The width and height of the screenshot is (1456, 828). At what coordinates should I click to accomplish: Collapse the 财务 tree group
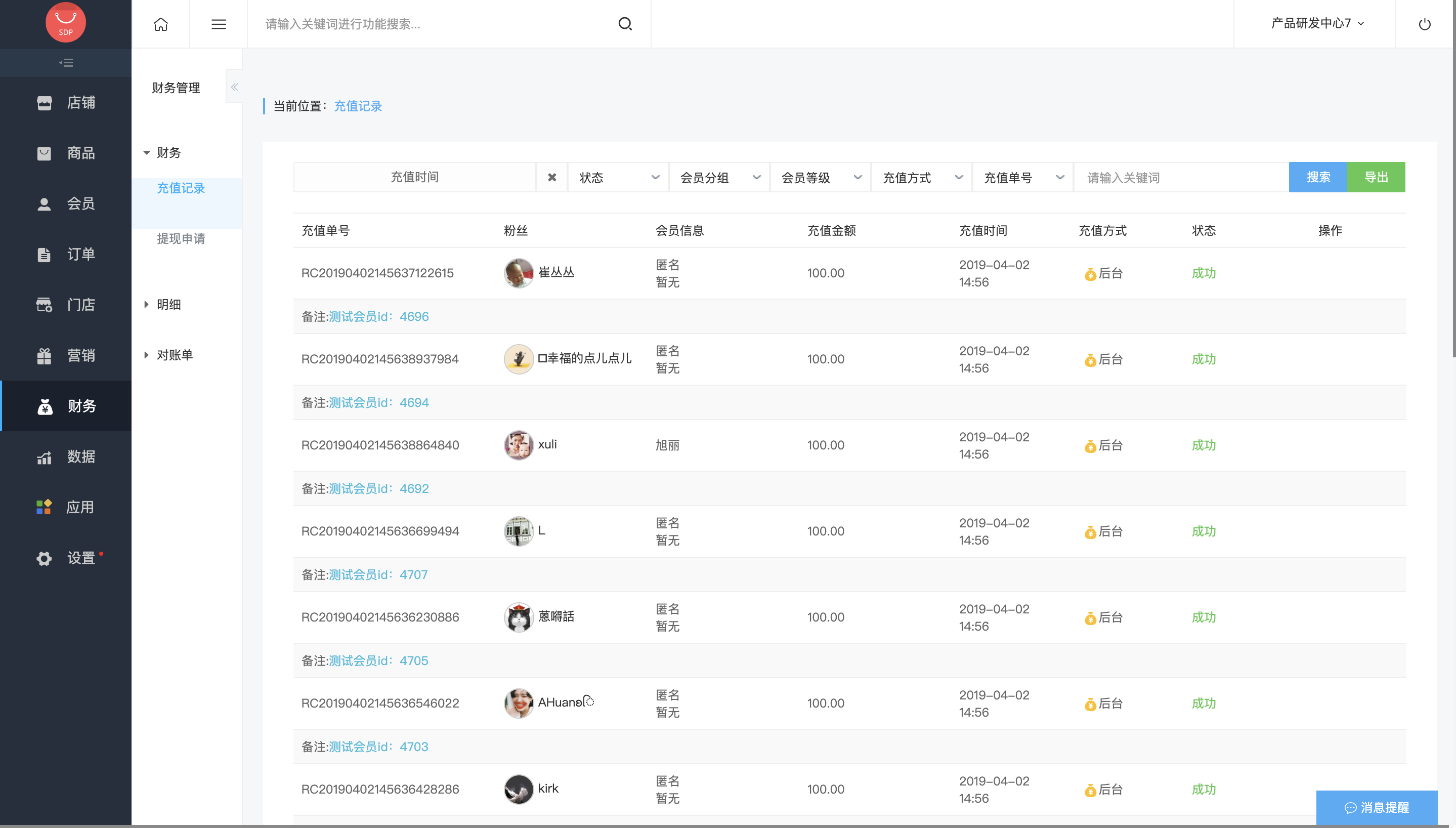pyautogui.click(x=162, y=152)
